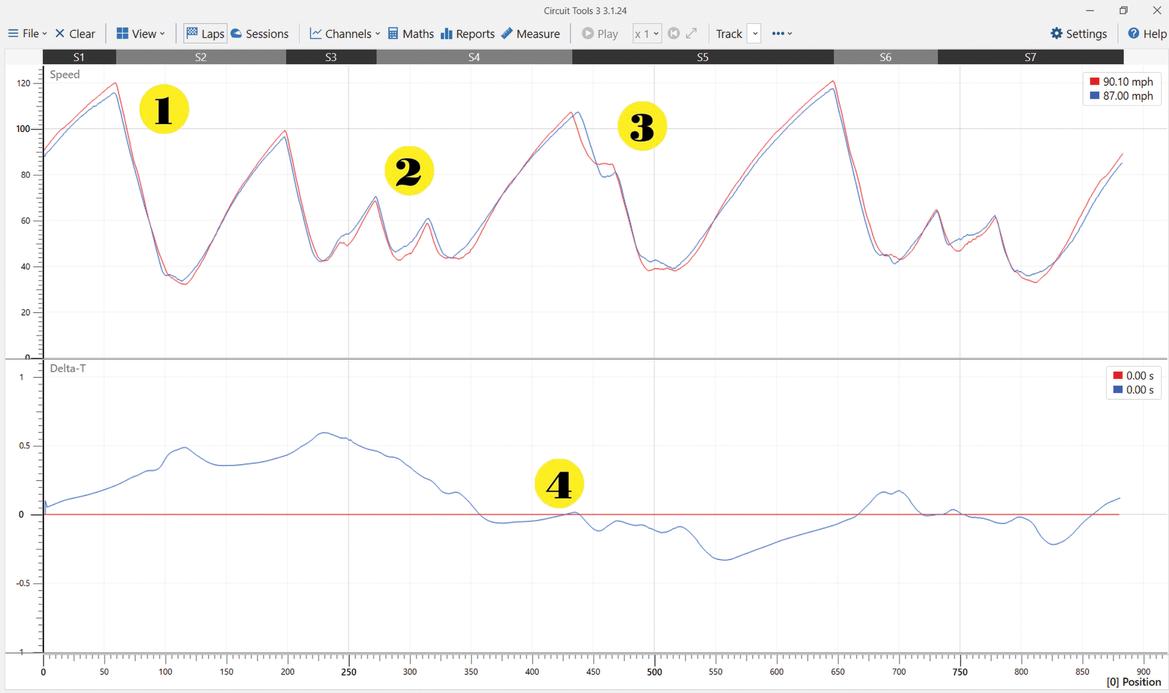Expand the Channels dropdown list
Screen dimensions: 1169x693
(344, 33)
